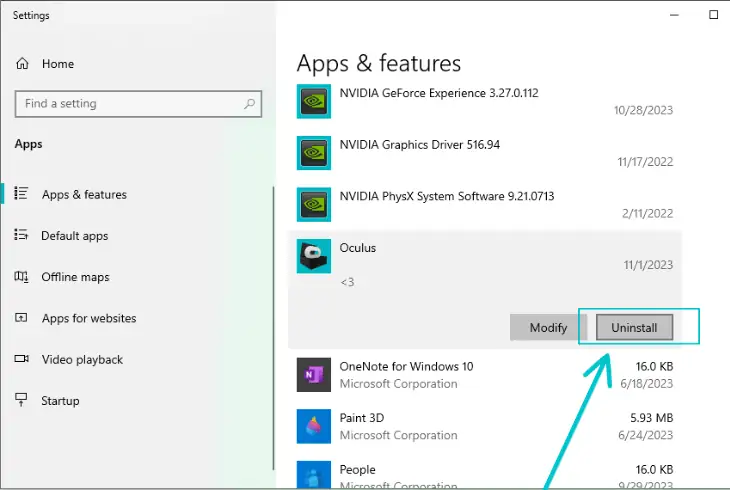Click the Oculus 11/1/2023 date

coord(648,265)
